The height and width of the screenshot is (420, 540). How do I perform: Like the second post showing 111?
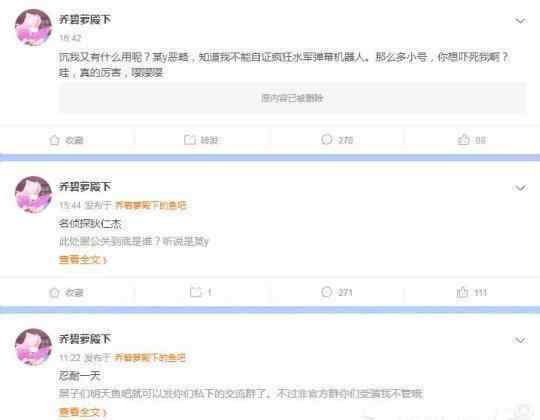pos(462,292)
